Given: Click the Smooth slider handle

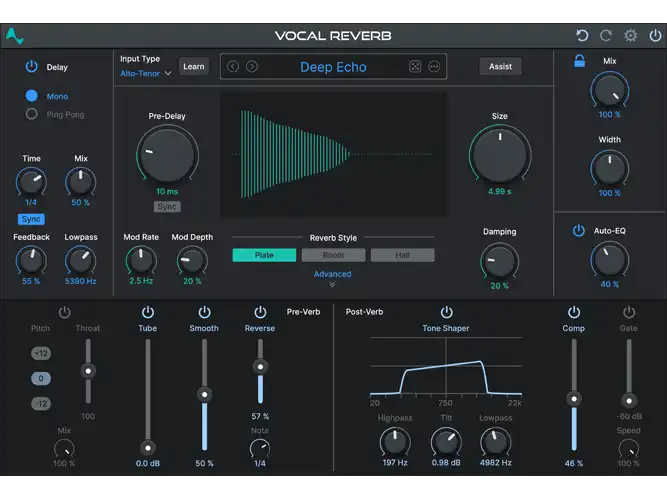Looking at the screenshot, I should [204, 394].
